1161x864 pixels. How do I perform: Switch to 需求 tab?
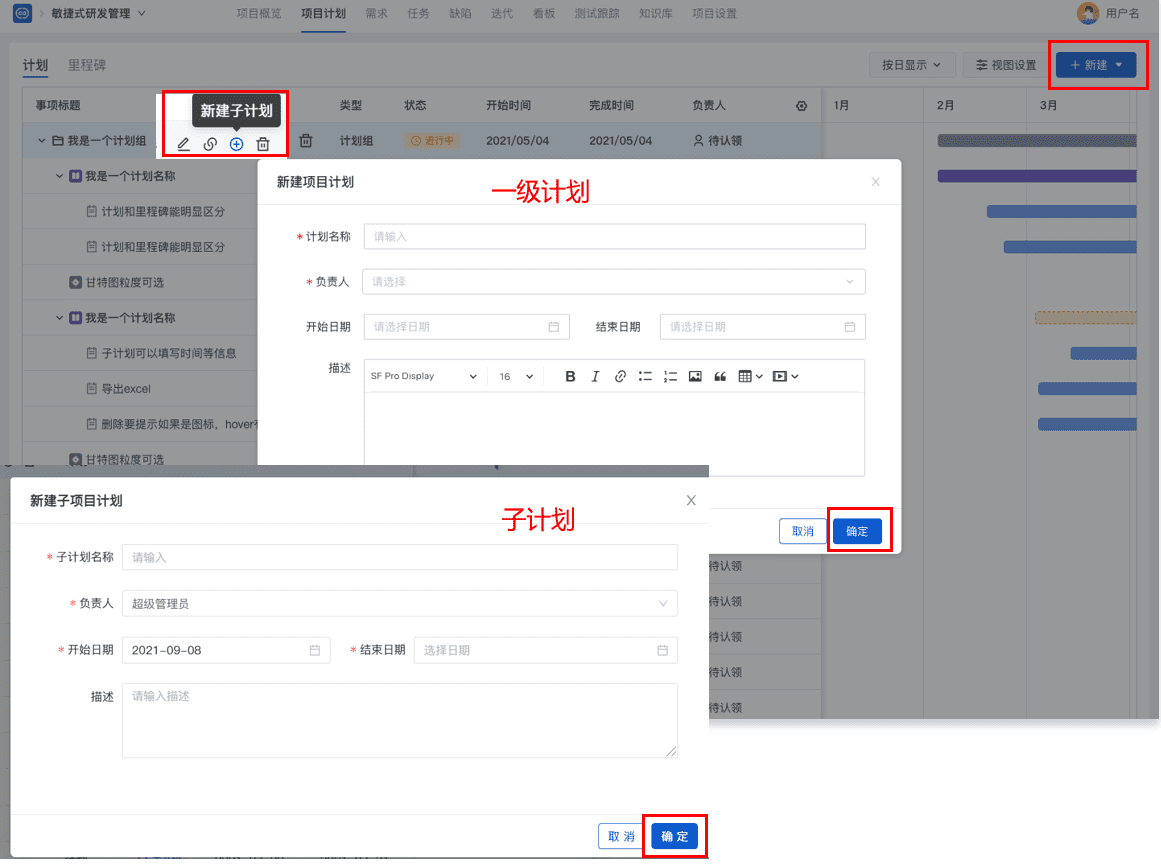click(x=376, y=13)
